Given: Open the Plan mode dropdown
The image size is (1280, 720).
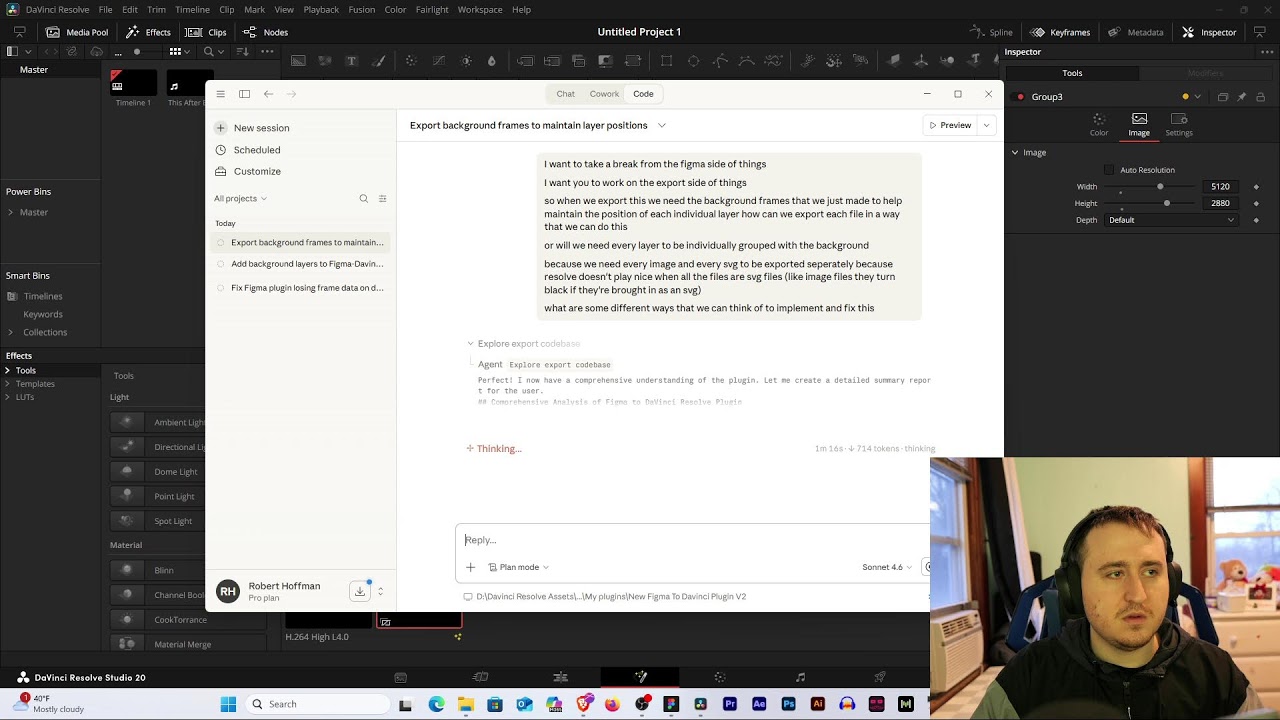Looking at the screenshot, I should [519, 567].
